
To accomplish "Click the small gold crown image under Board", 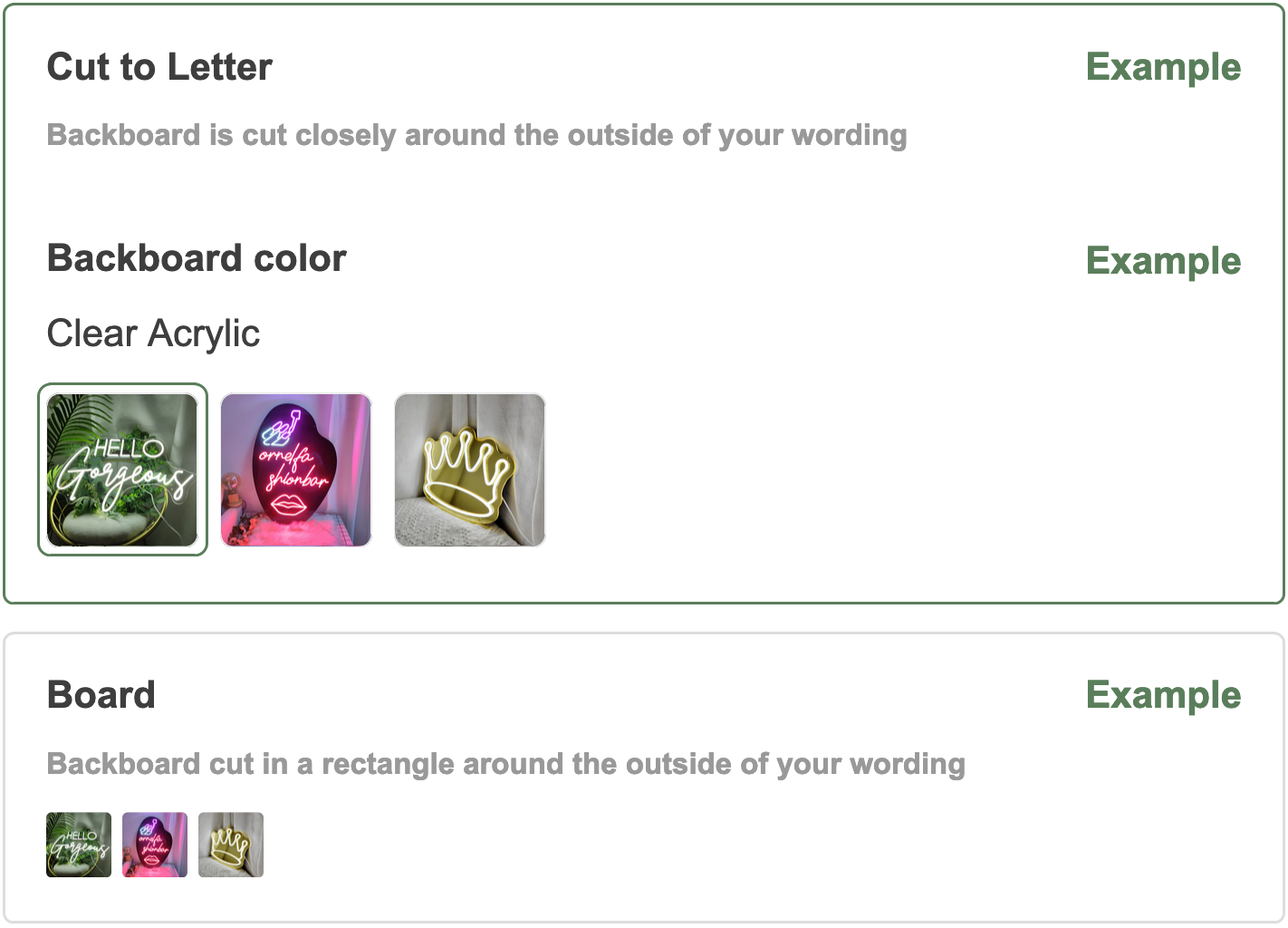I will 231,845.
